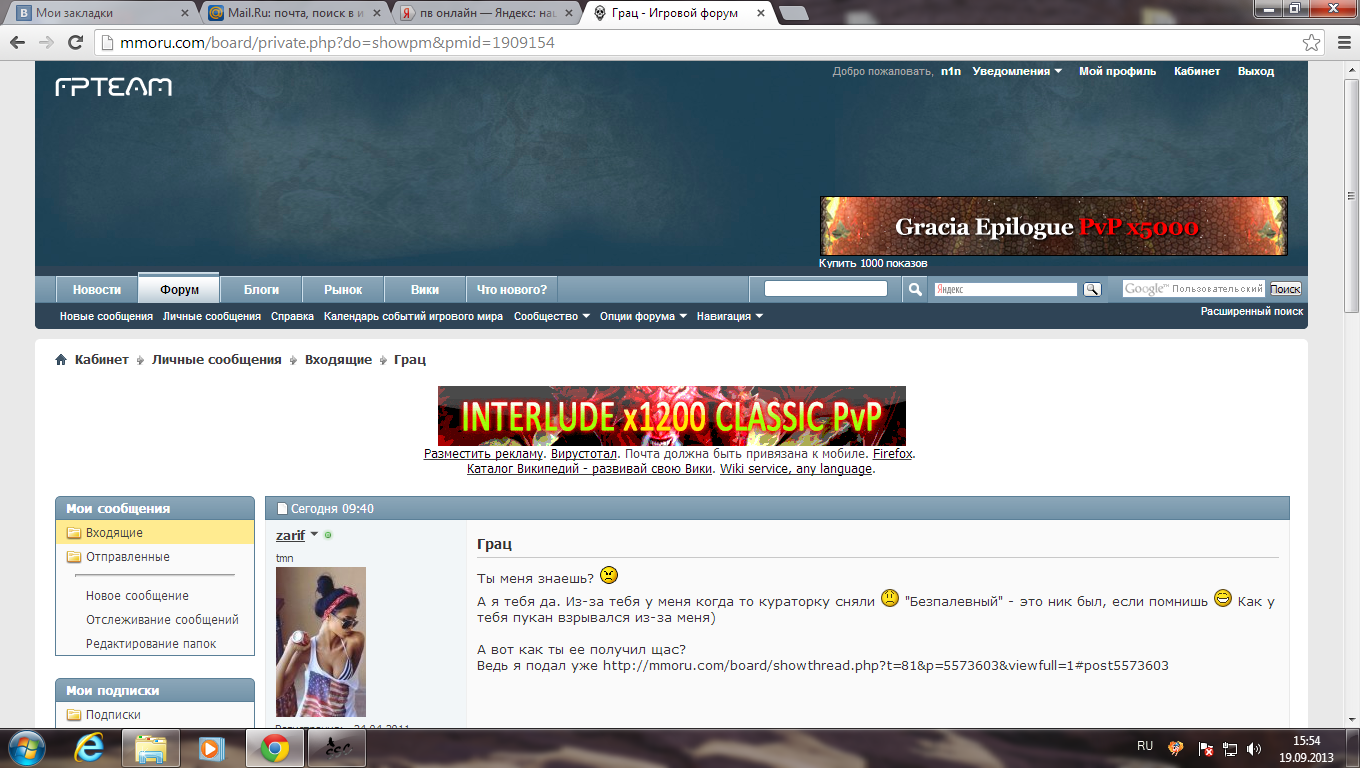The width and height of the screenshot is (1360, 768).
Task: Switch to the Вики tab
Action: tap(425, 289)
